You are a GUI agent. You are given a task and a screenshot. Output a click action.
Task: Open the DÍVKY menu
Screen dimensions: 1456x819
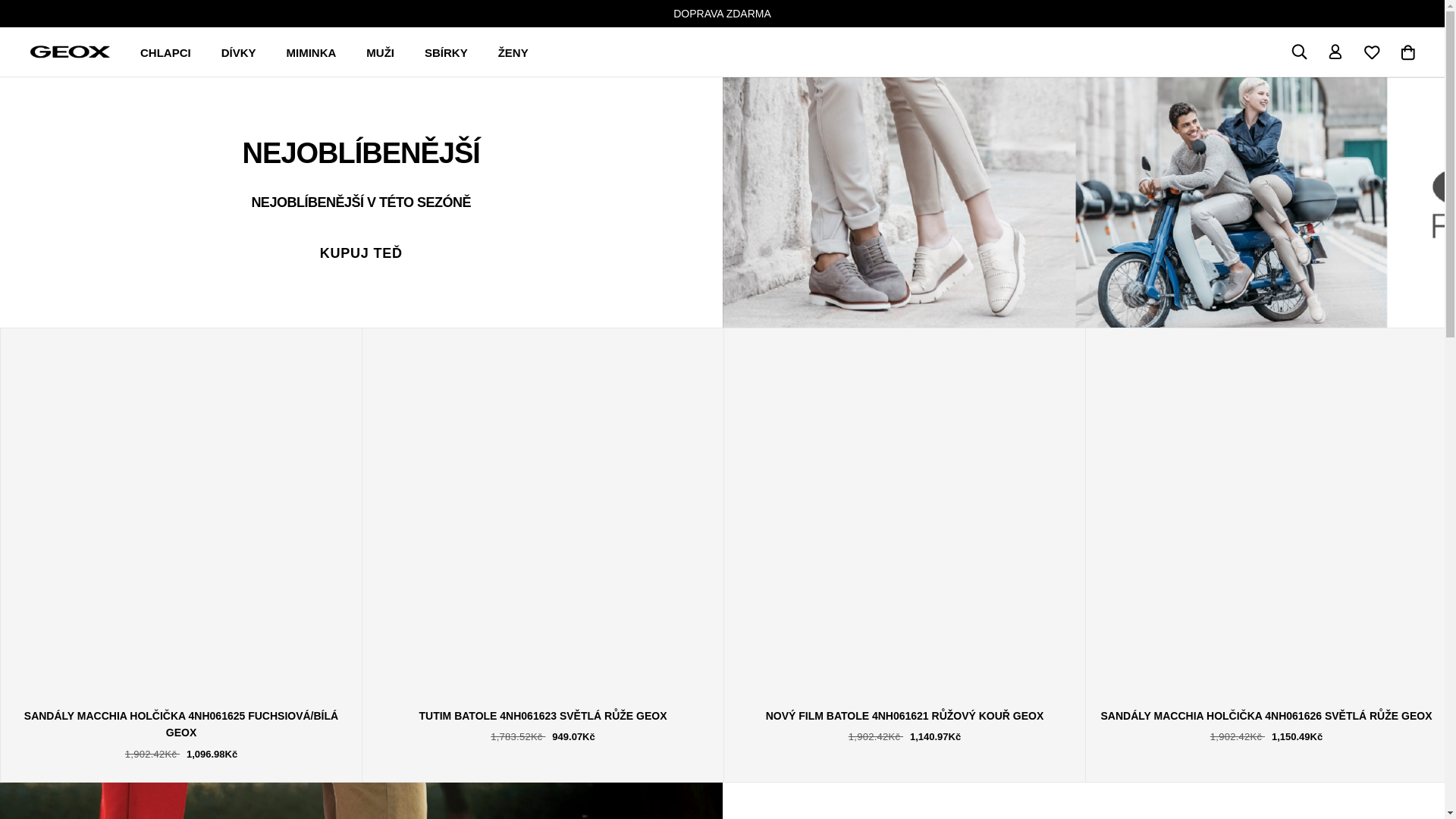238,53
